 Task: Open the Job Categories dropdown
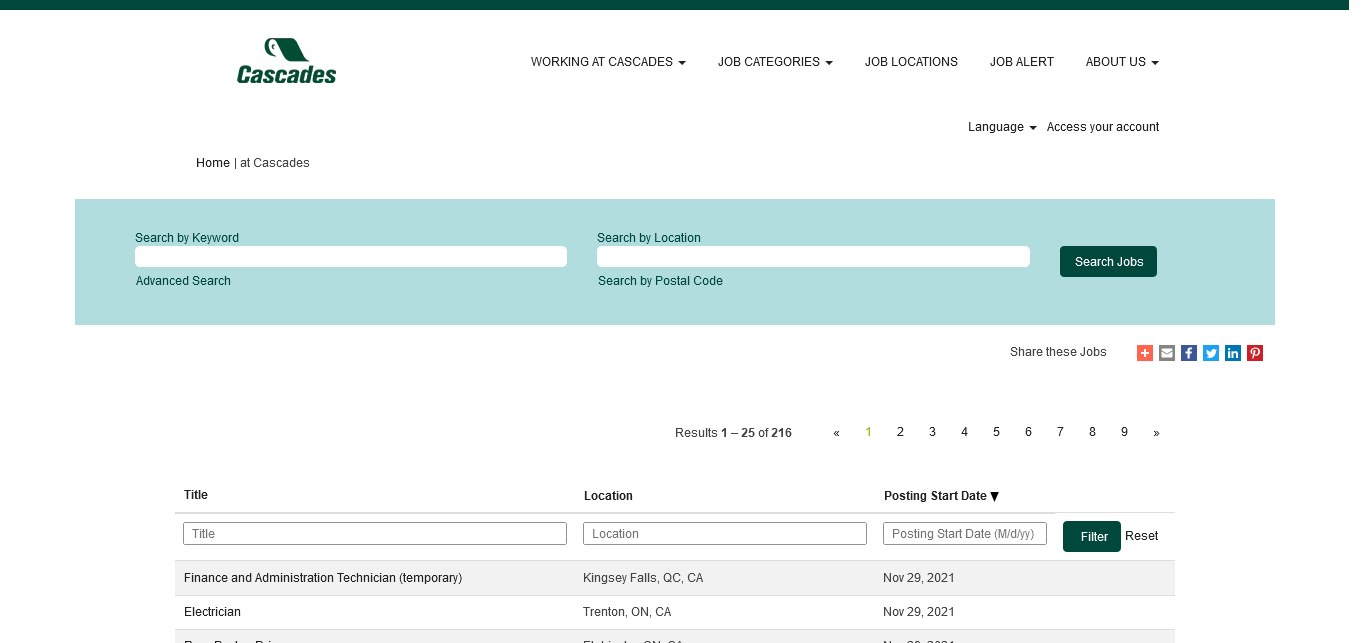point(775,62)
